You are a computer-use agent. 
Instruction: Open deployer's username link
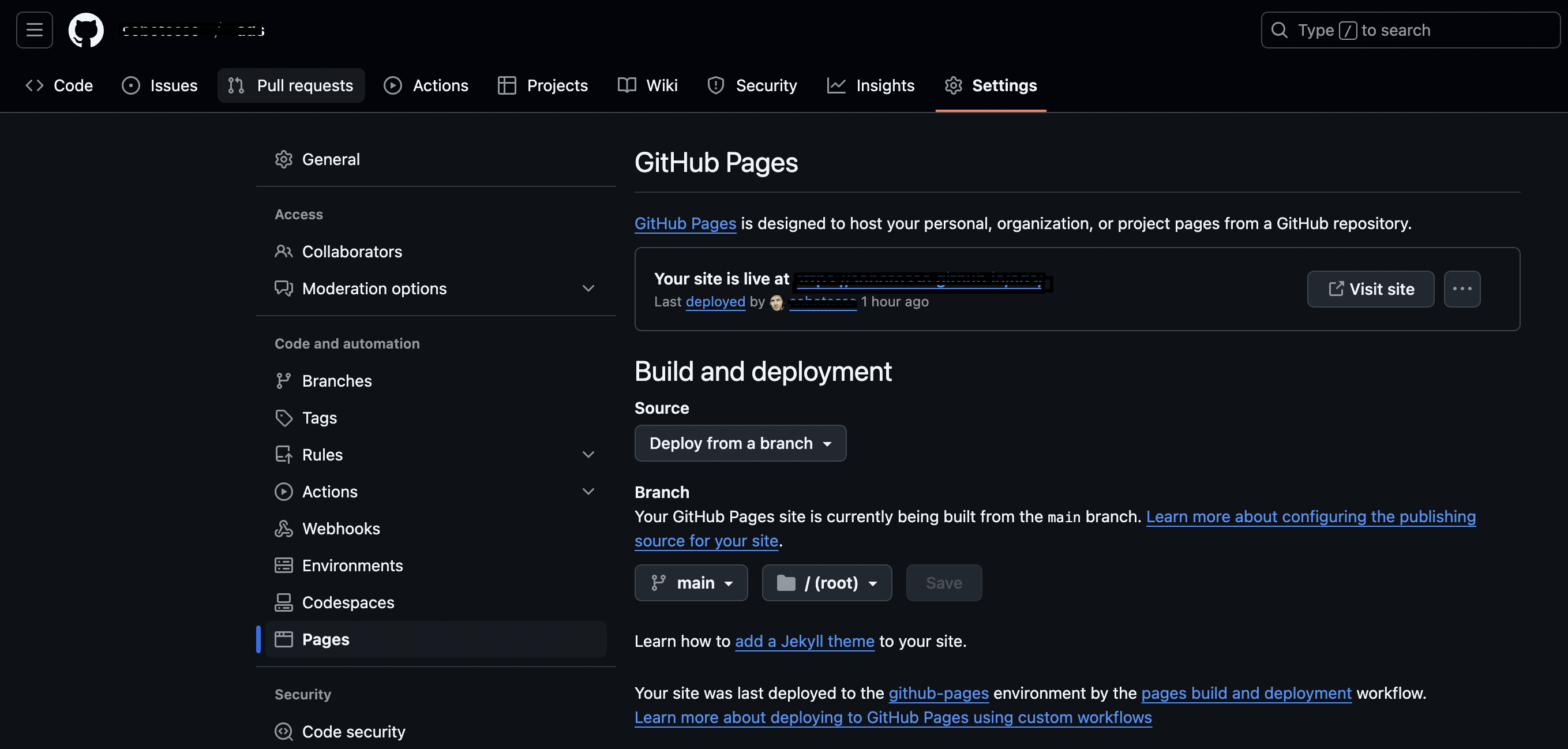[823, 302]
